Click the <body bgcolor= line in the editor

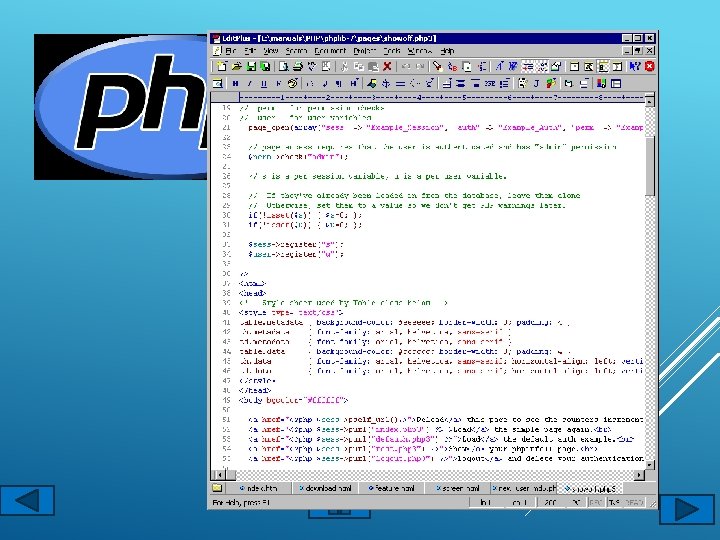point(293,400)
